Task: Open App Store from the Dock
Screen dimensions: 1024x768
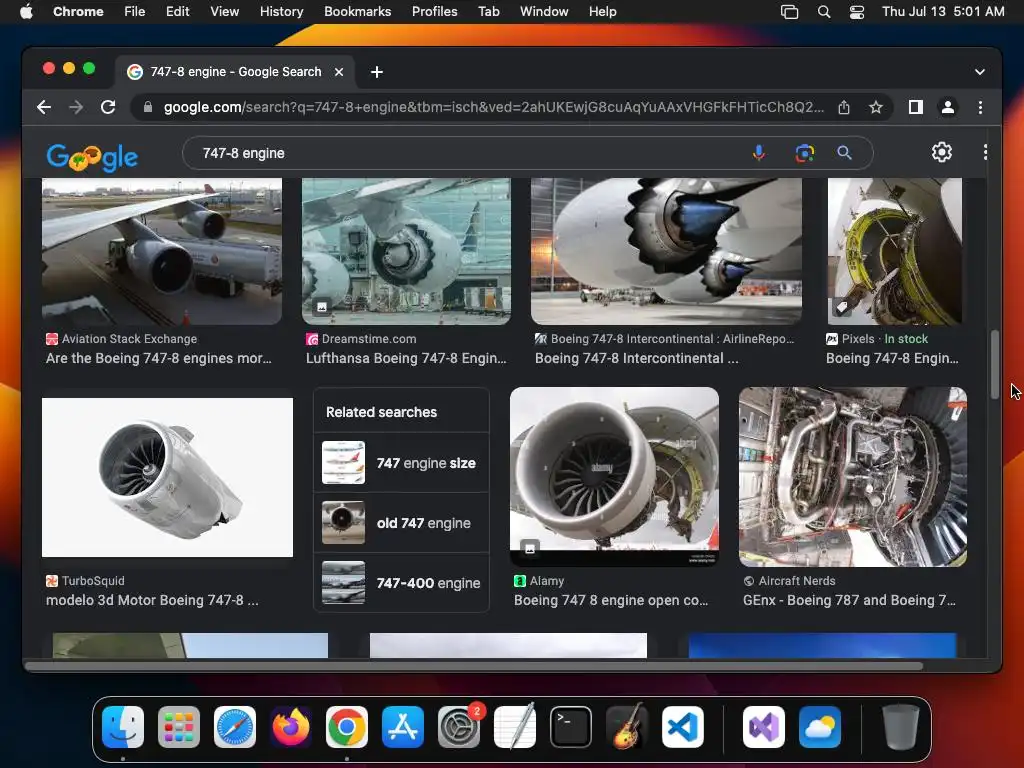Action: click(403, 727)
